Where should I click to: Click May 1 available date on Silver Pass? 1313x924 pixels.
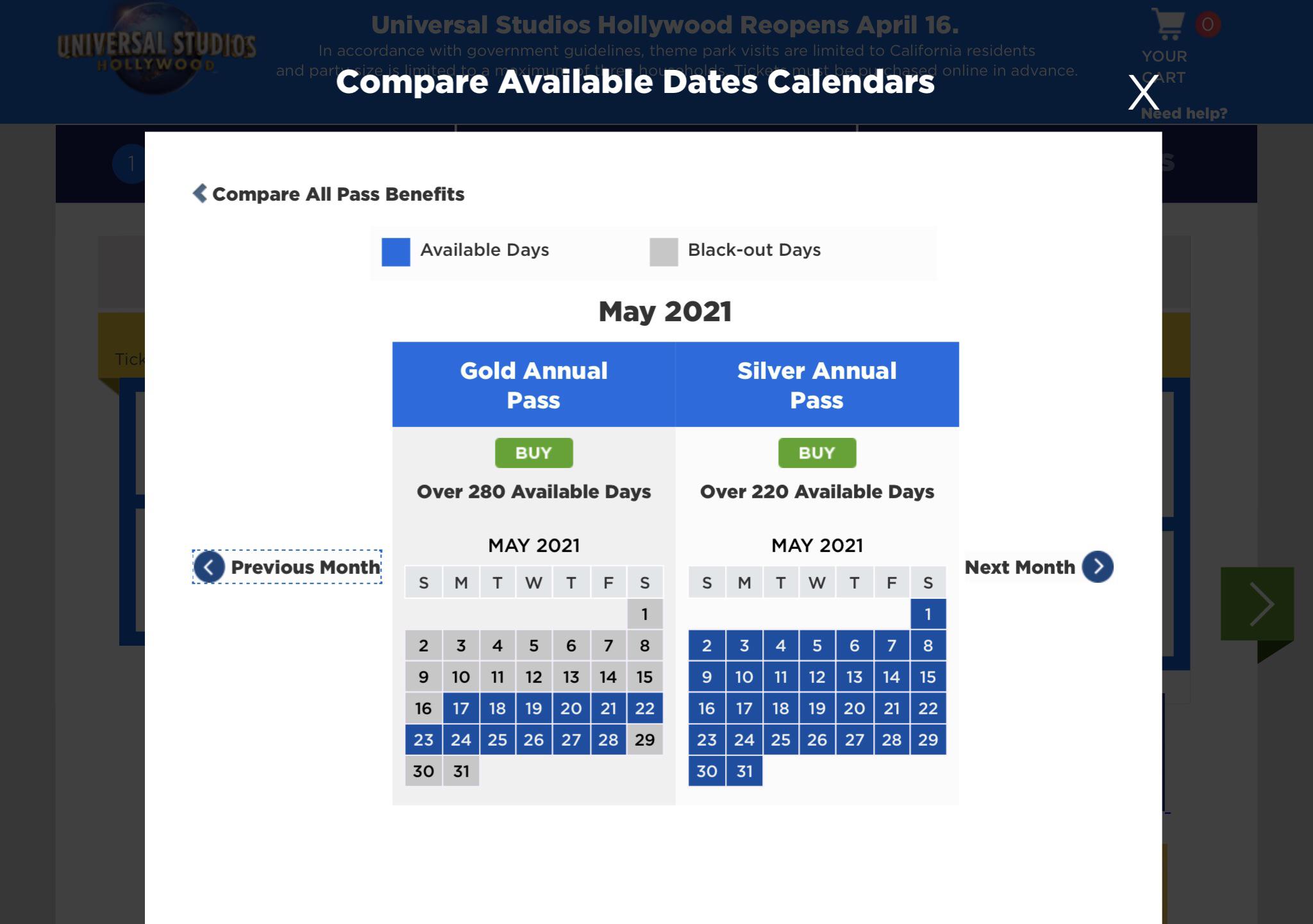pos(928,614)
